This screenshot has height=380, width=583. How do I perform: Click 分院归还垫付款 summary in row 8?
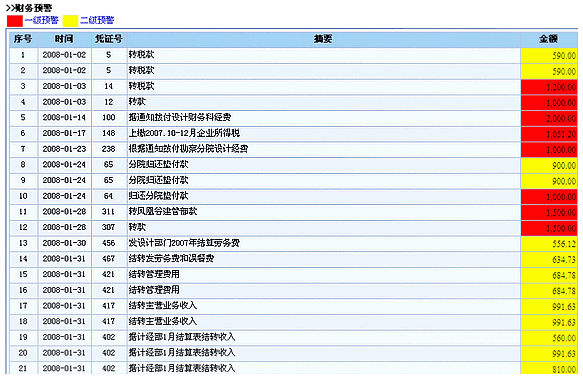[158, 164]
